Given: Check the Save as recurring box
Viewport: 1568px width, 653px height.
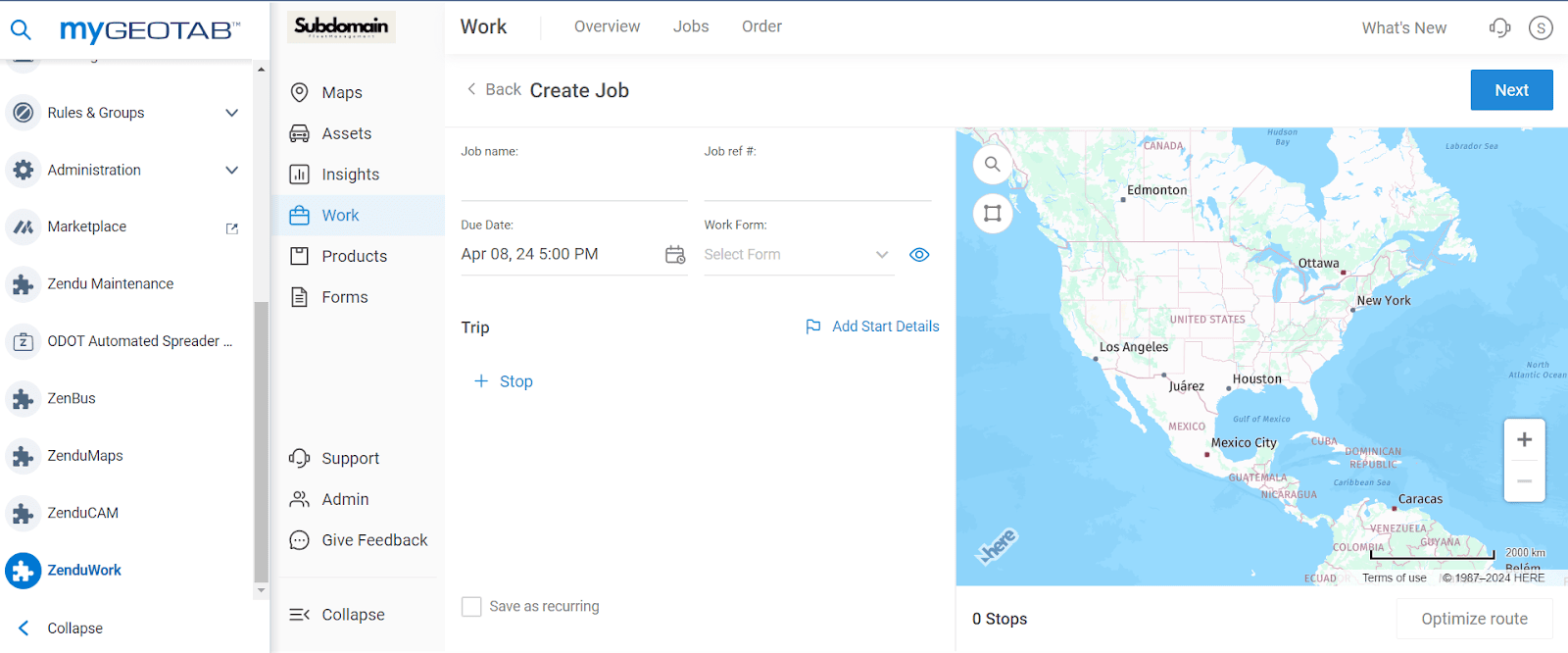Looking at the screenshot, I should [x=471, y=607].
